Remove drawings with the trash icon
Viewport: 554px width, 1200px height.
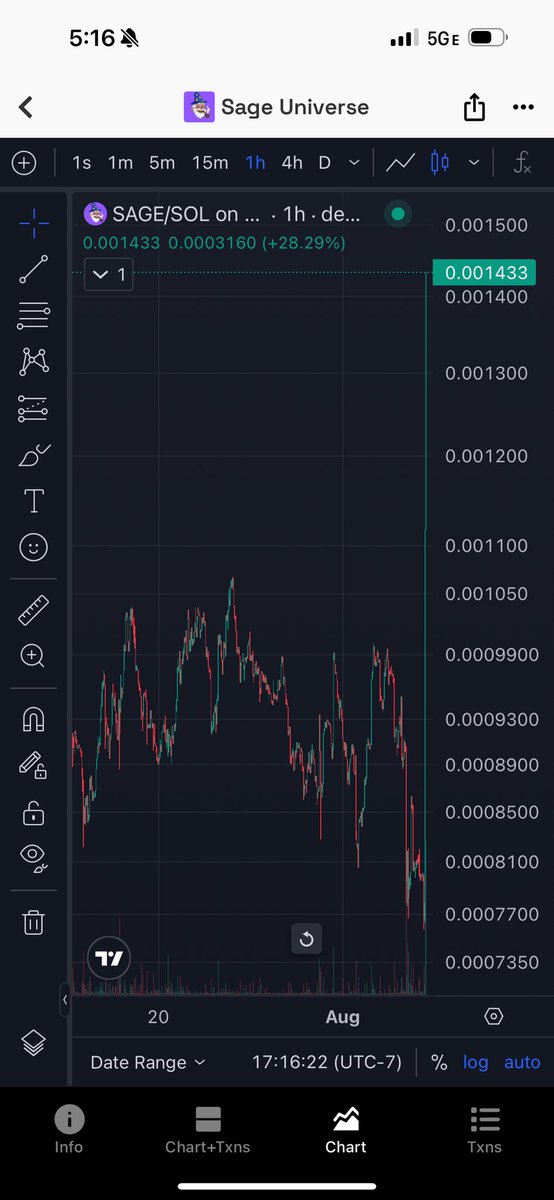coord(34,921)
